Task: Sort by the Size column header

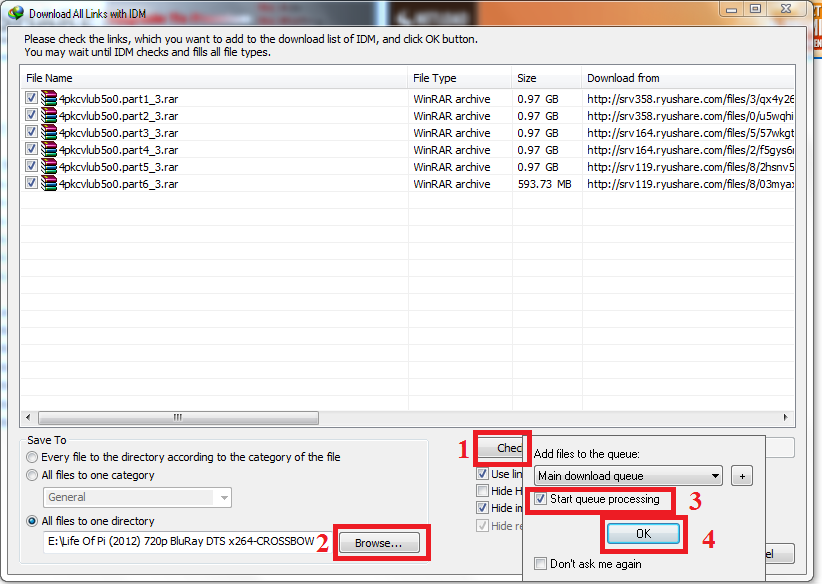Action: (547, 78)
